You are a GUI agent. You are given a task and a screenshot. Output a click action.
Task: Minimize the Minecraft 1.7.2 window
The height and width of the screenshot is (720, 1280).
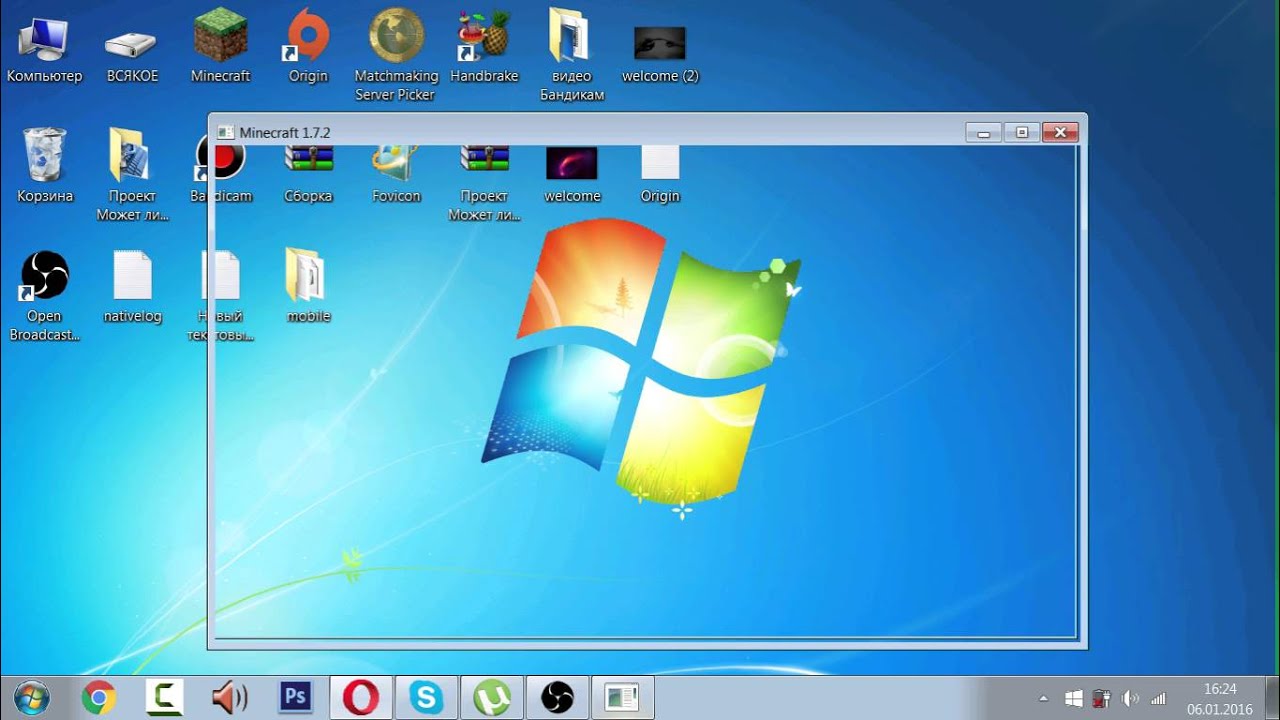(x=984, y=132)
